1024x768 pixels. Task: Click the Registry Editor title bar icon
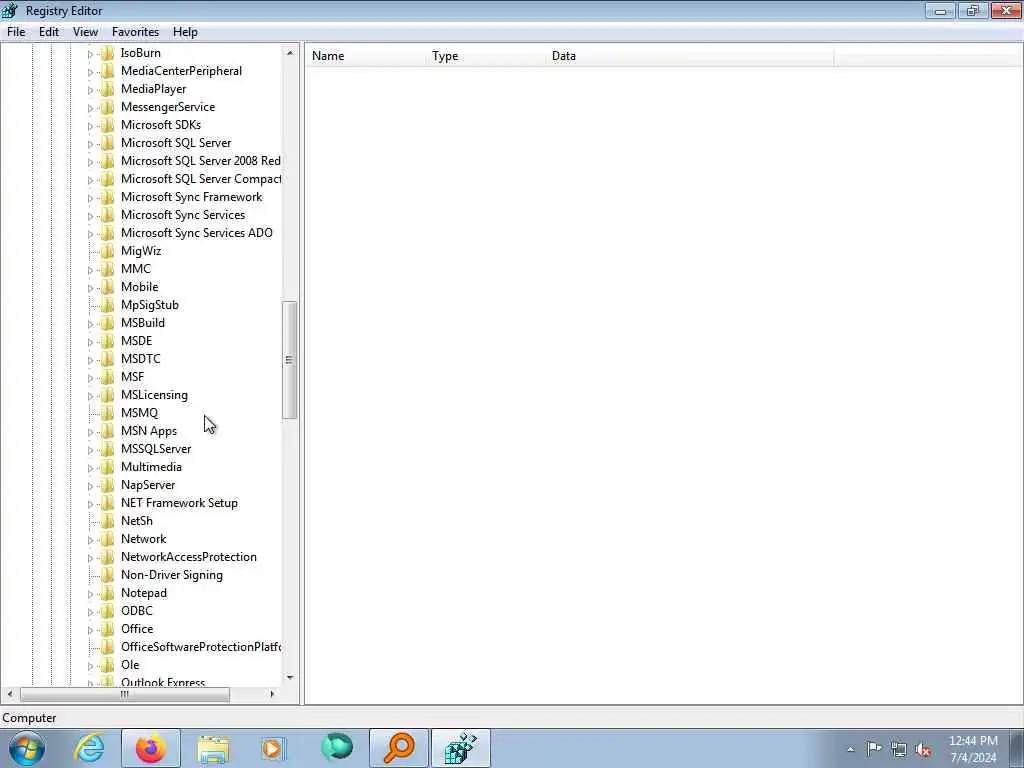[x=10, y=10]
